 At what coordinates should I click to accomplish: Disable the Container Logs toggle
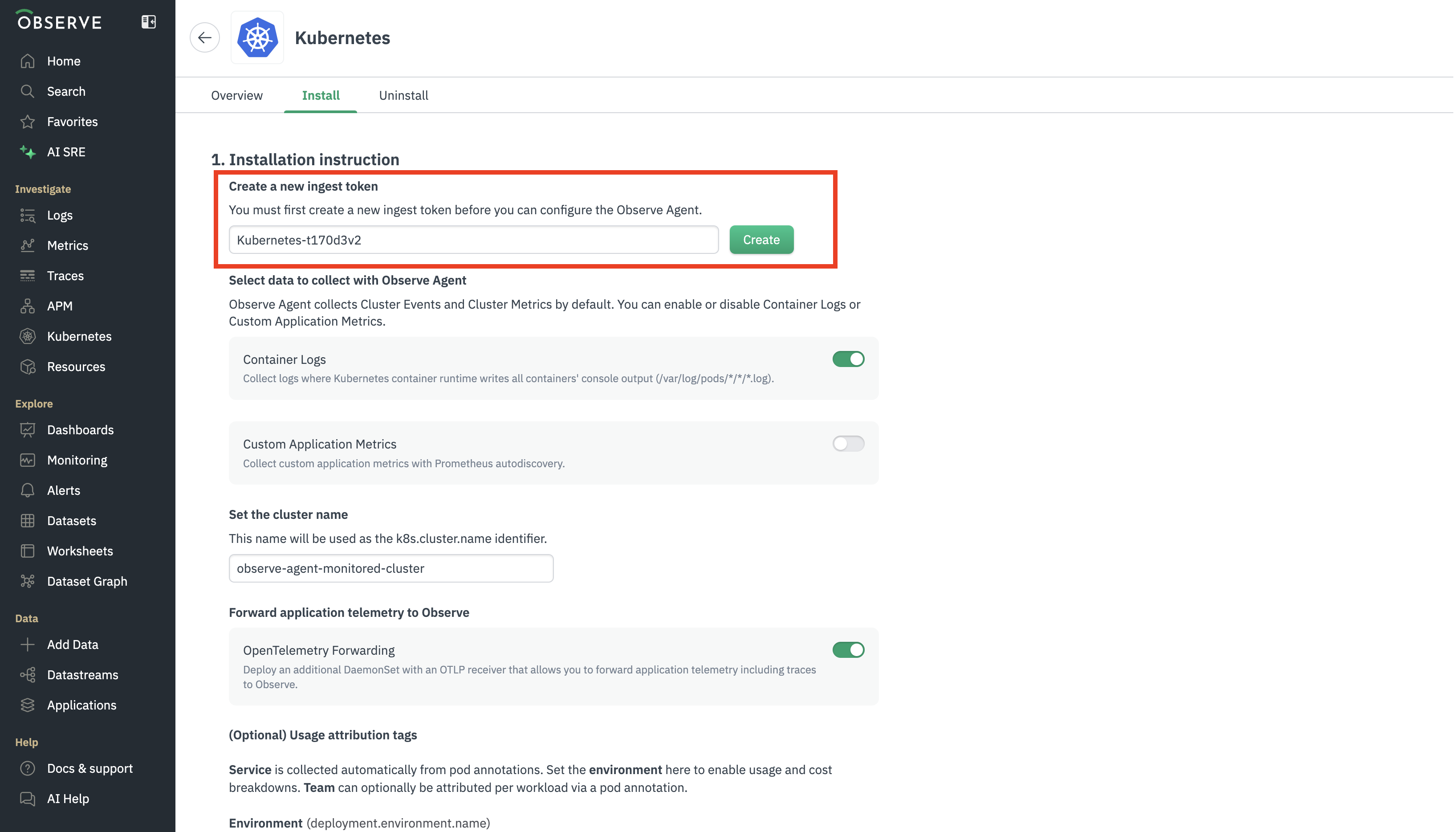click(x=848, y=359)
